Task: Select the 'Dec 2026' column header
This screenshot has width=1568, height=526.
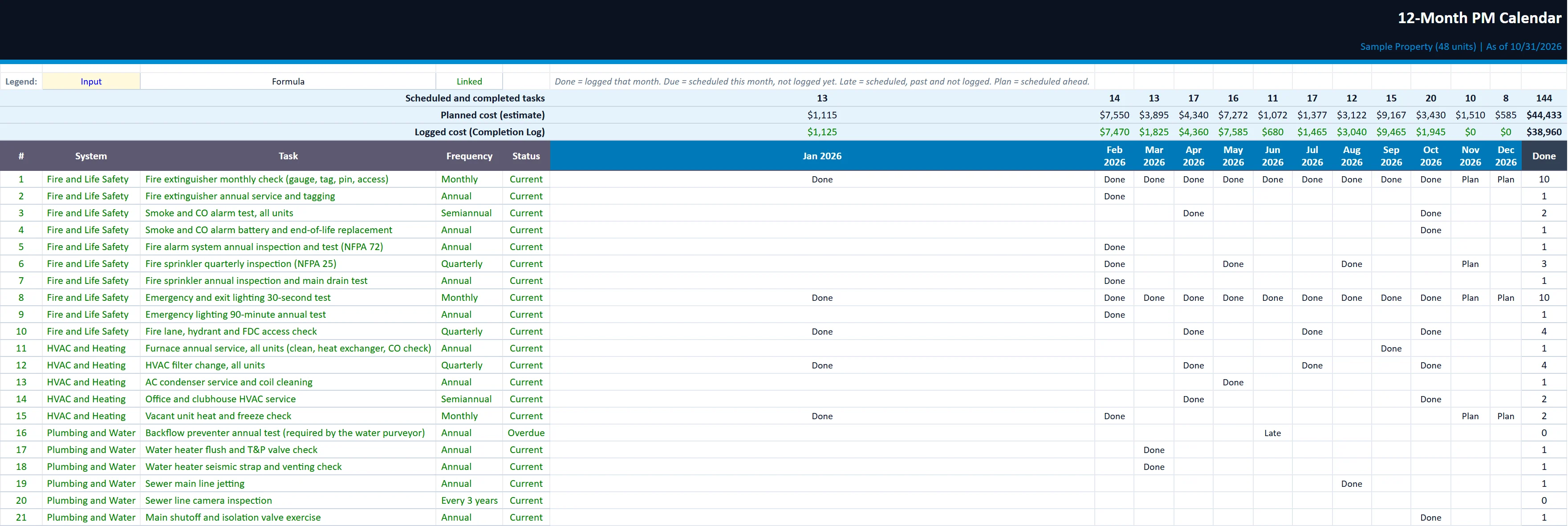Action: pos(1506,156)
